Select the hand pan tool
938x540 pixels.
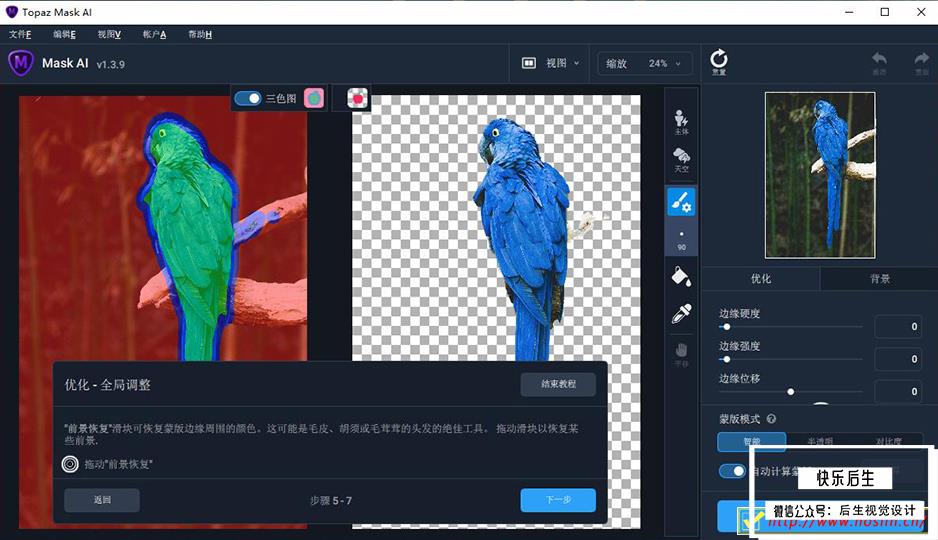pyautogui.click(x=681, y=353)
